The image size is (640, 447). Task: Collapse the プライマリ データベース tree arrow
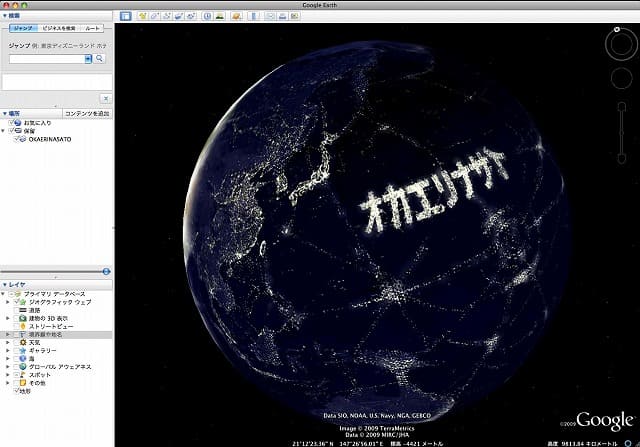3,294
